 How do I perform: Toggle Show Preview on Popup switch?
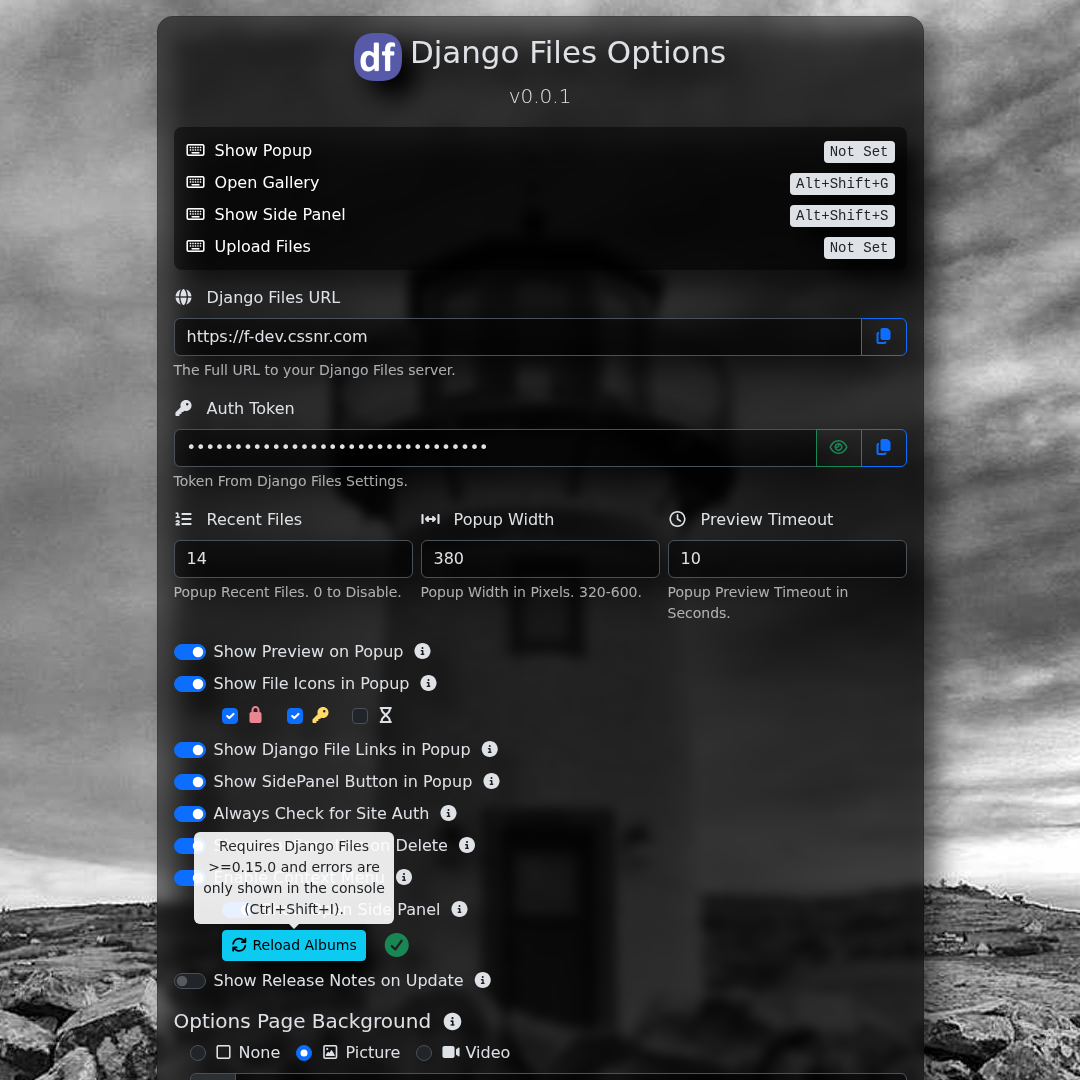coord(190,652)
